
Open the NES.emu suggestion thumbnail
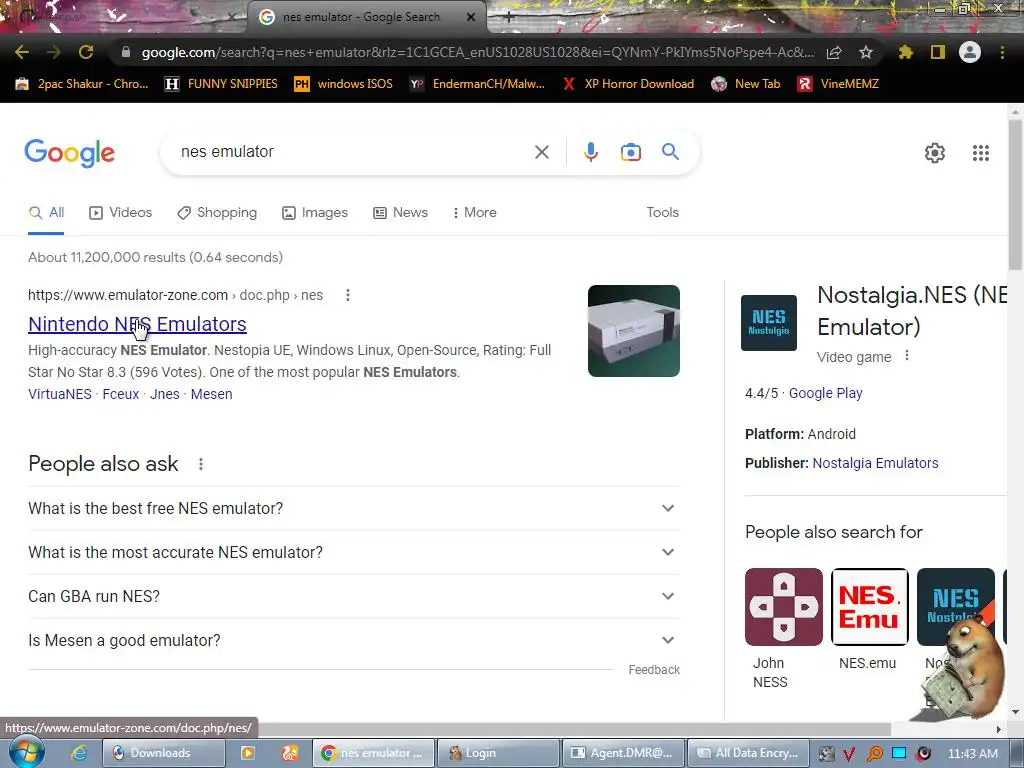(x=869, y=607)
